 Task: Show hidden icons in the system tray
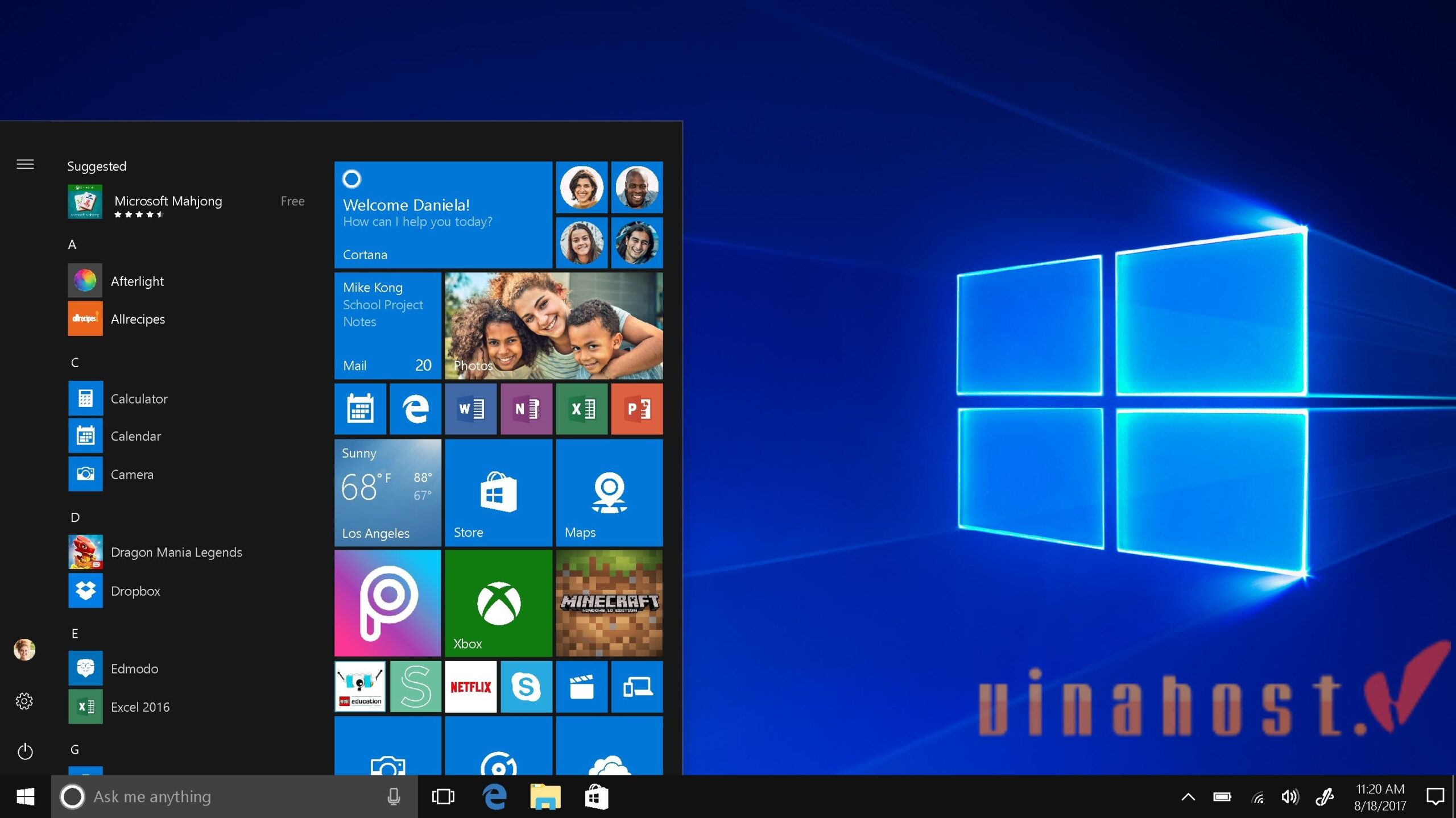pyautogui.click(x=1188, y=796)
